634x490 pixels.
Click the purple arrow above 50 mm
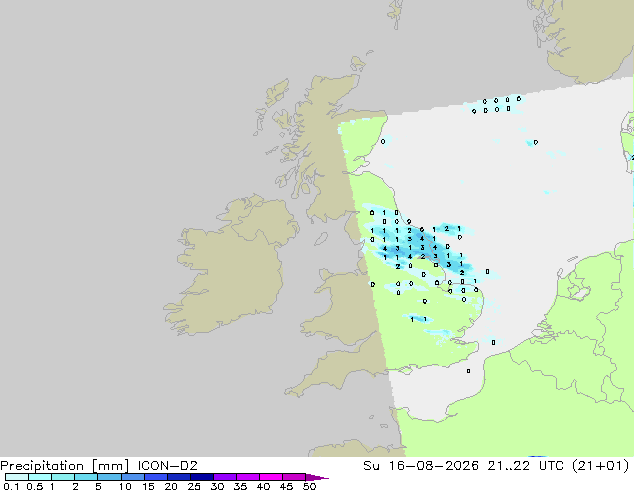317,477
